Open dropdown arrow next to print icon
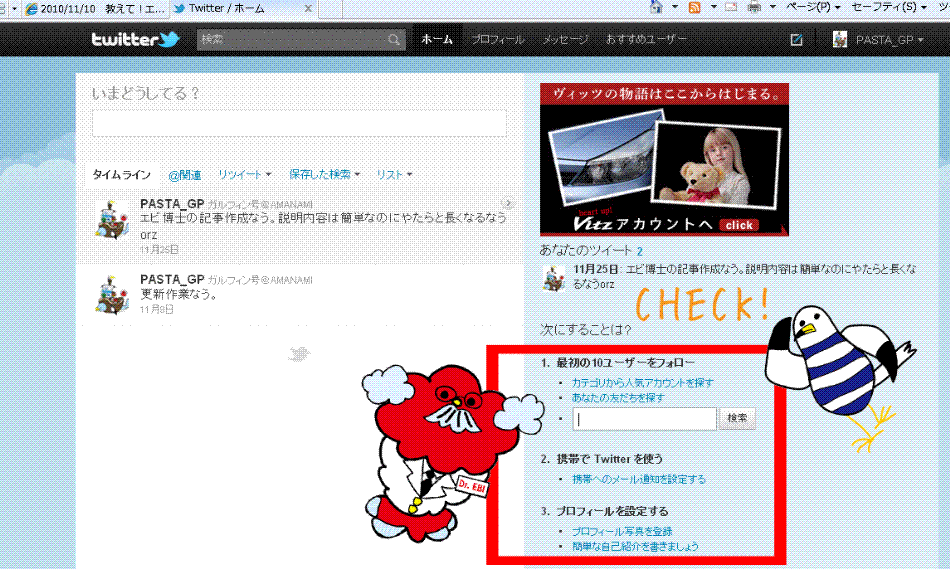Screen dimensions: 950x569 point(772,7)
